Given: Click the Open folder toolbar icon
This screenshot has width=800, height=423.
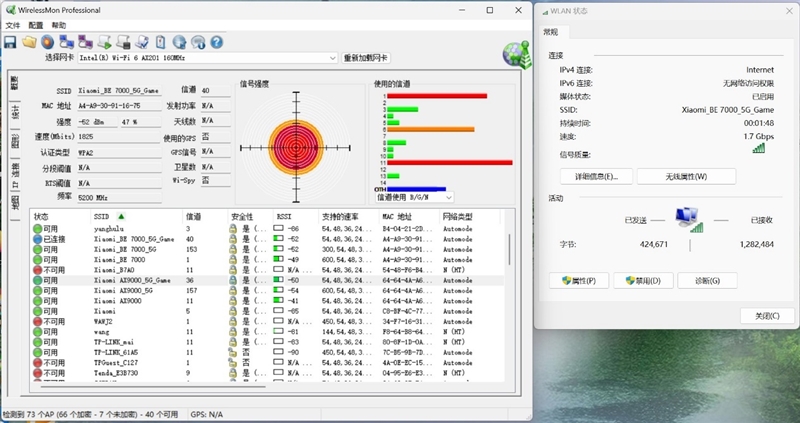Looking at the screenshot, I should (28, 42).
